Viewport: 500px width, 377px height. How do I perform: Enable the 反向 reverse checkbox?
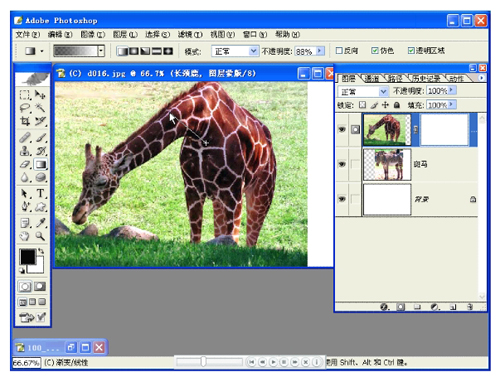click(339, 50)
